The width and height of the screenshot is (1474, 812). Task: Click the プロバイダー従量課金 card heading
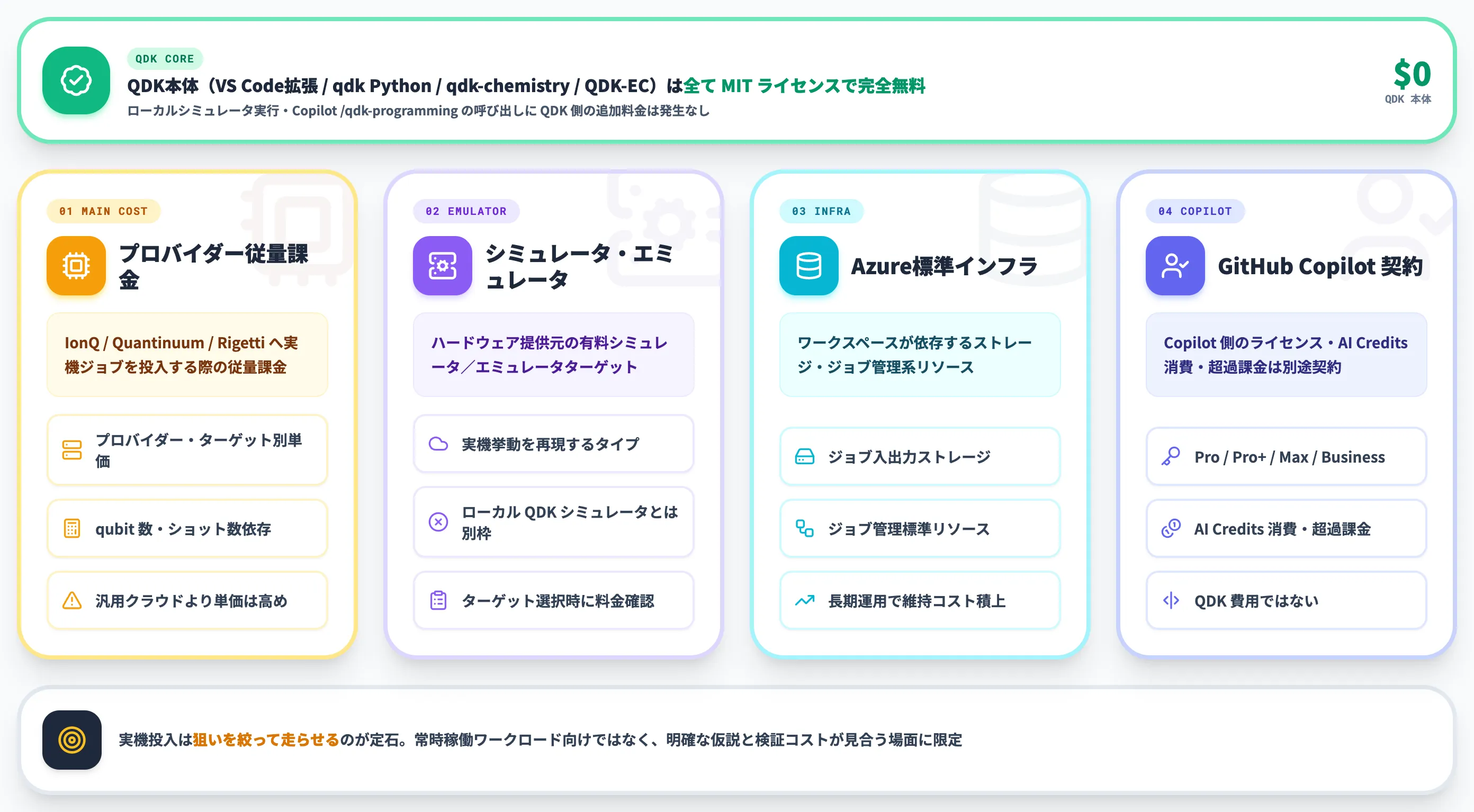click(x=213, y=266)
